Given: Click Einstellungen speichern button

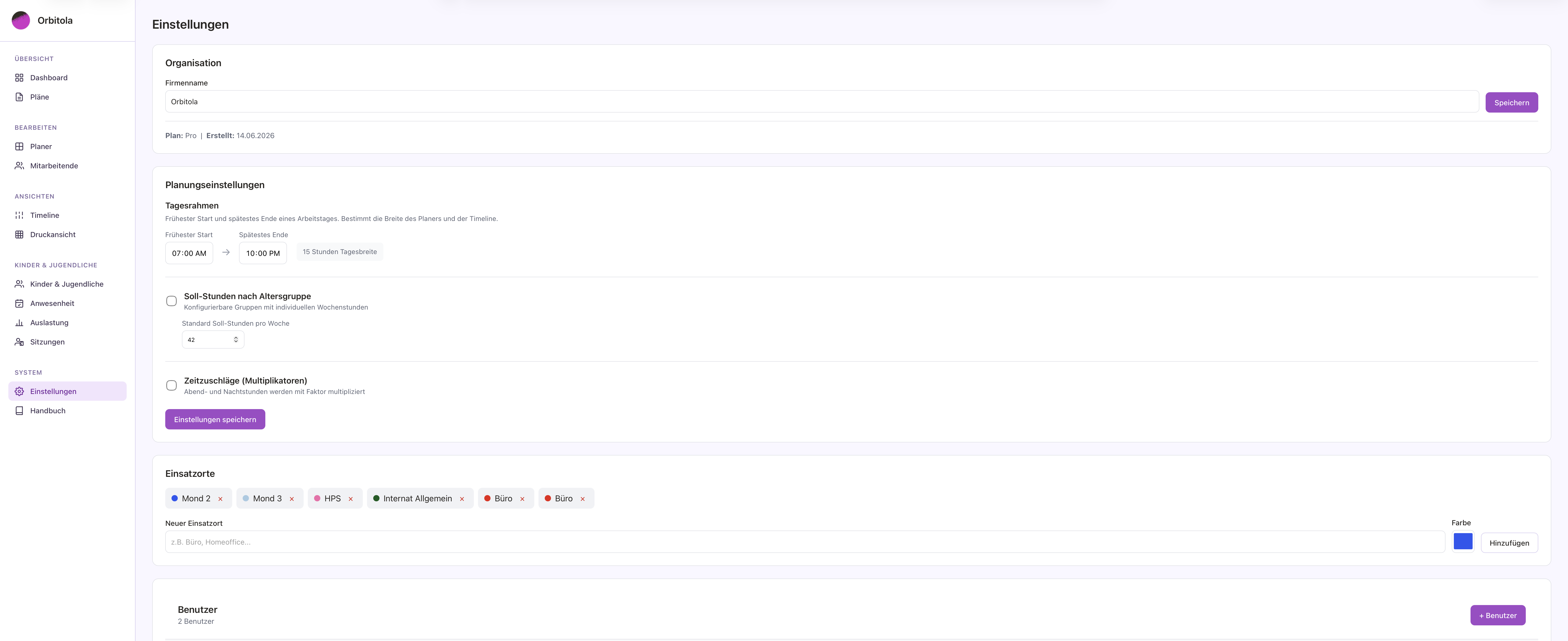Looking at the screenshot, I should pyautogui.click(x=215, y=420).
